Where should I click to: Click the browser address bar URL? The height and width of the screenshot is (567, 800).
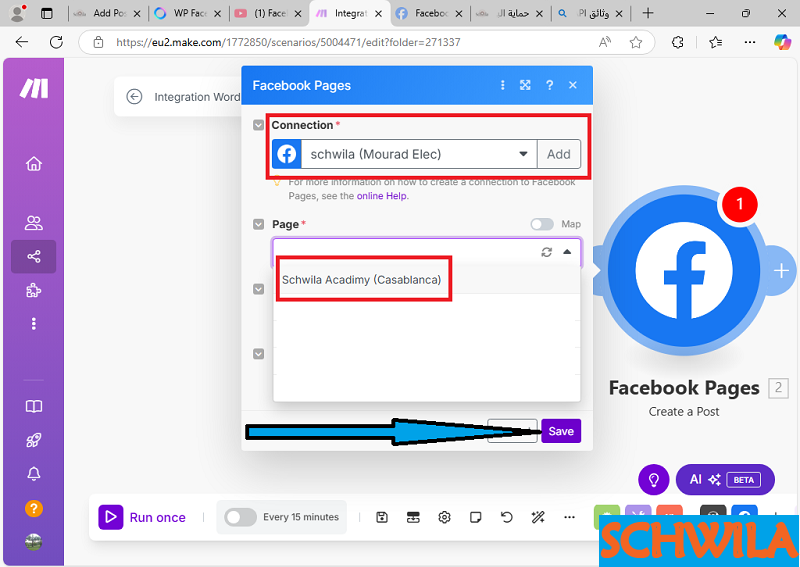(x=288, y=42)
